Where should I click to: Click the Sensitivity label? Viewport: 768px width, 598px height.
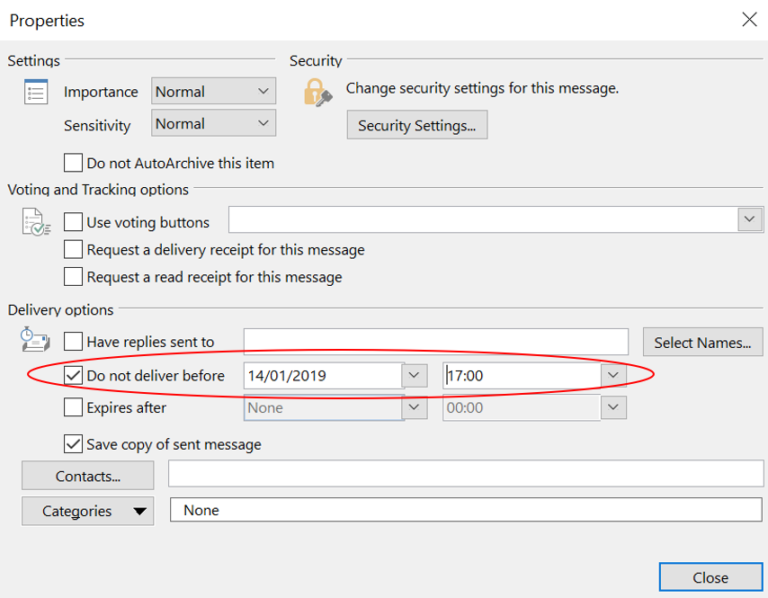tap(97, 125)
